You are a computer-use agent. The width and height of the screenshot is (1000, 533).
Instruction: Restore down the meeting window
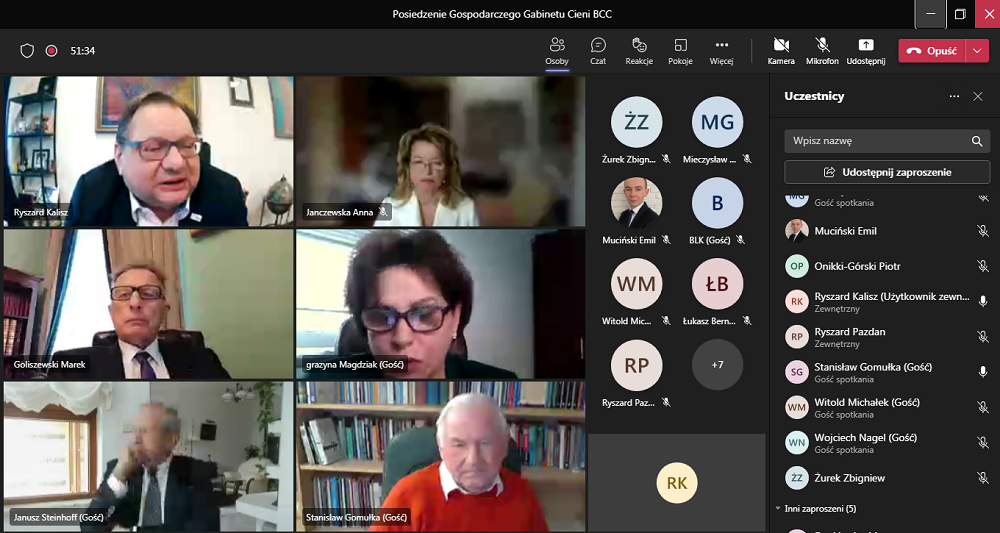click(960, 14)
